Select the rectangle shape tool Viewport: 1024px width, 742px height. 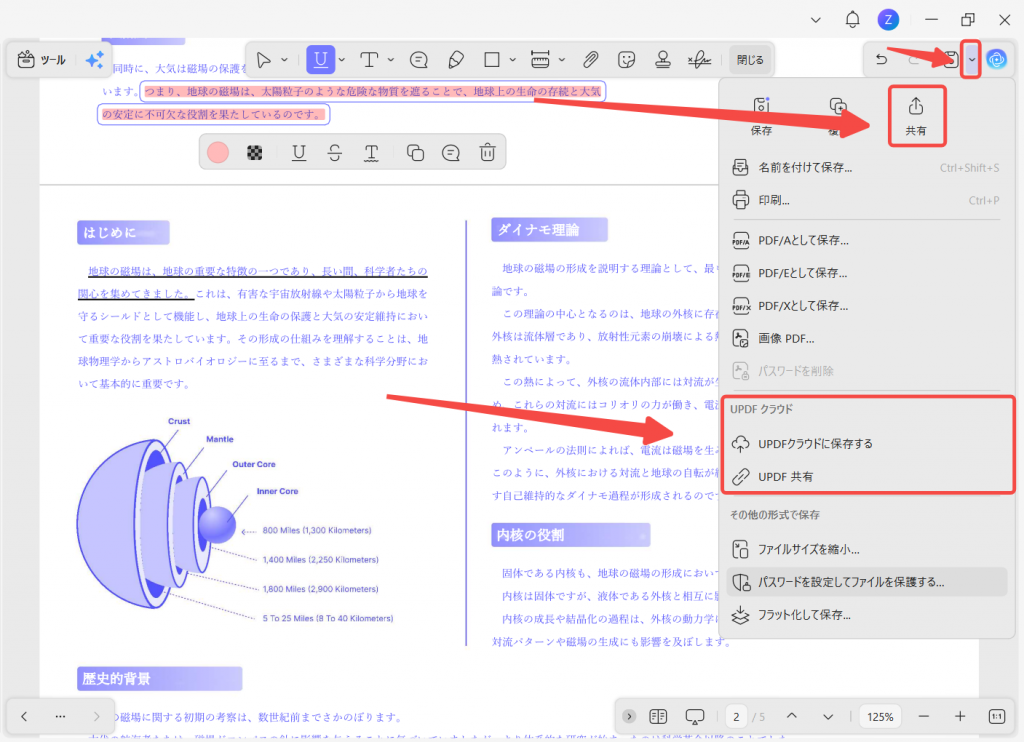tap(492, 60)
